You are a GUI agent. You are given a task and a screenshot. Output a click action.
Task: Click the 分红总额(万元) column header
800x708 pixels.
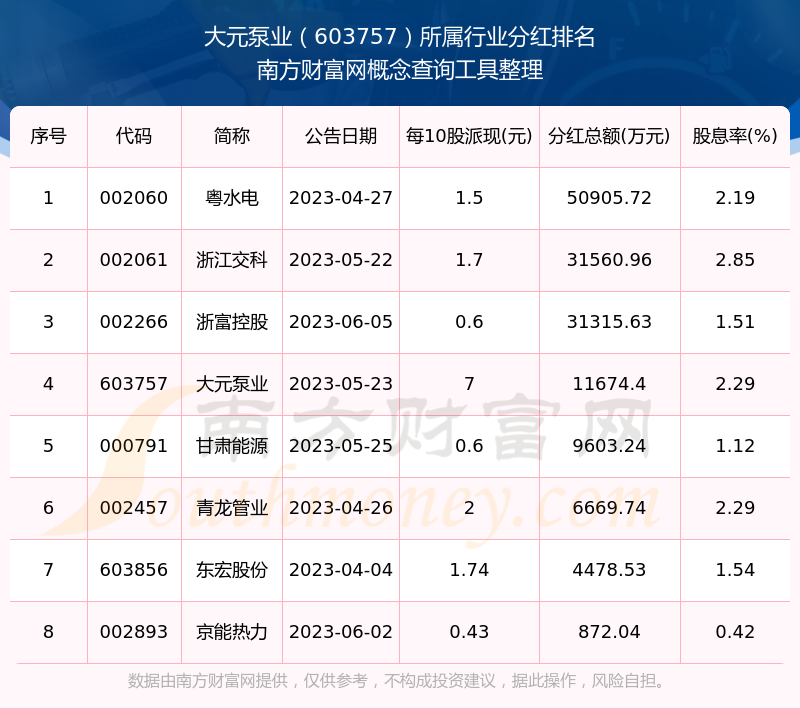pyautogui.click(x=609, y=136)
